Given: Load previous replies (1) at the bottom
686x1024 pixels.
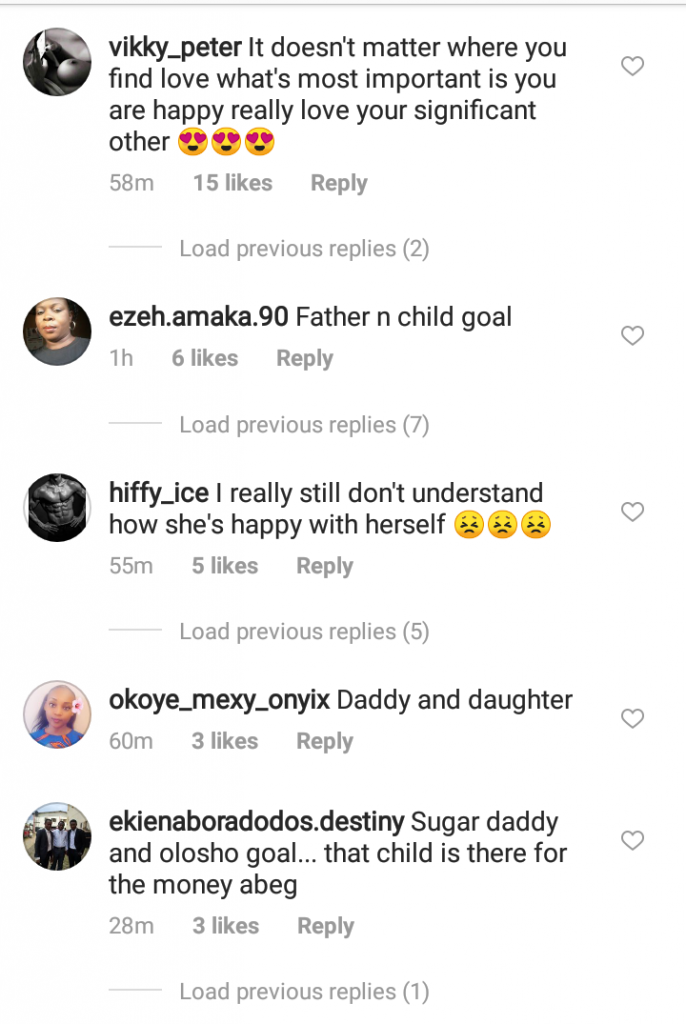Looking at the screenshot, I should pos(304,992).
